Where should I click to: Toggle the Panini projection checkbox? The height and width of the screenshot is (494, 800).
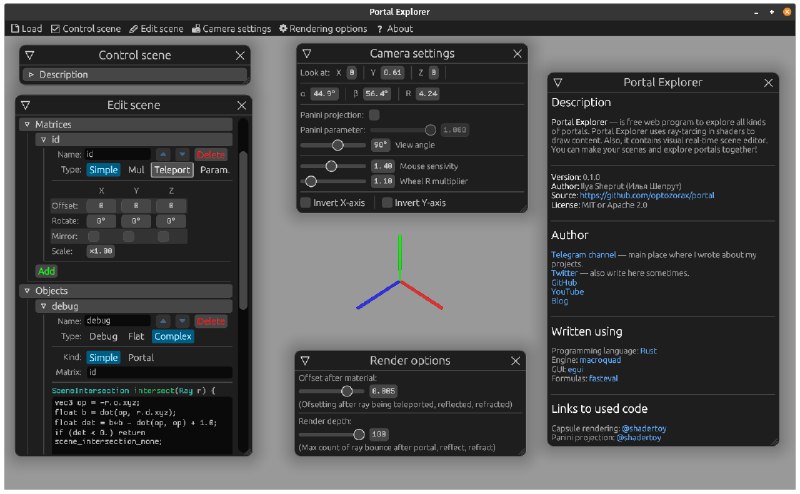click(x=374, y=115)
